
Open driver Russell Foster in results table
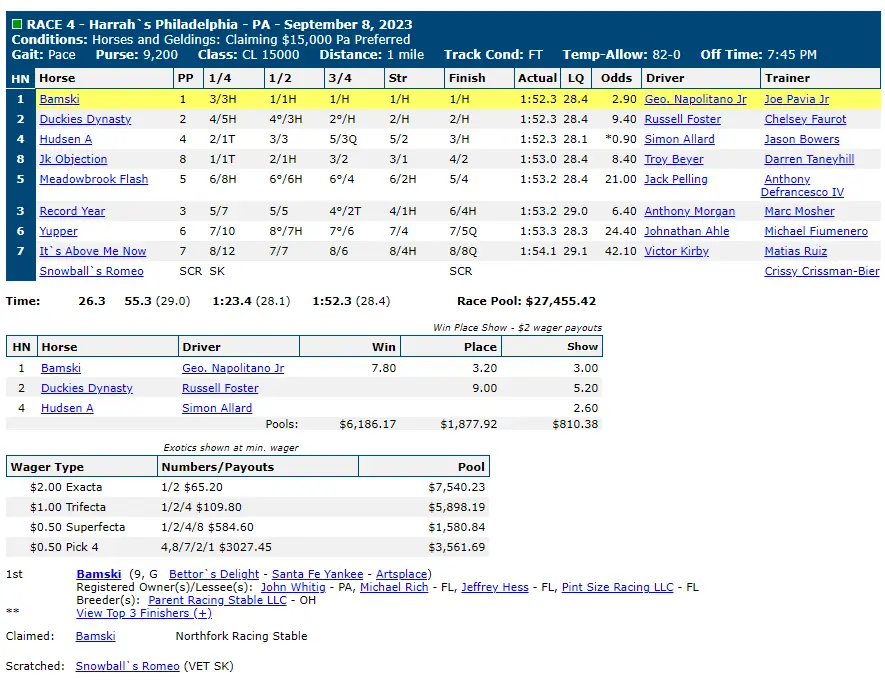[x=683, y=119]
